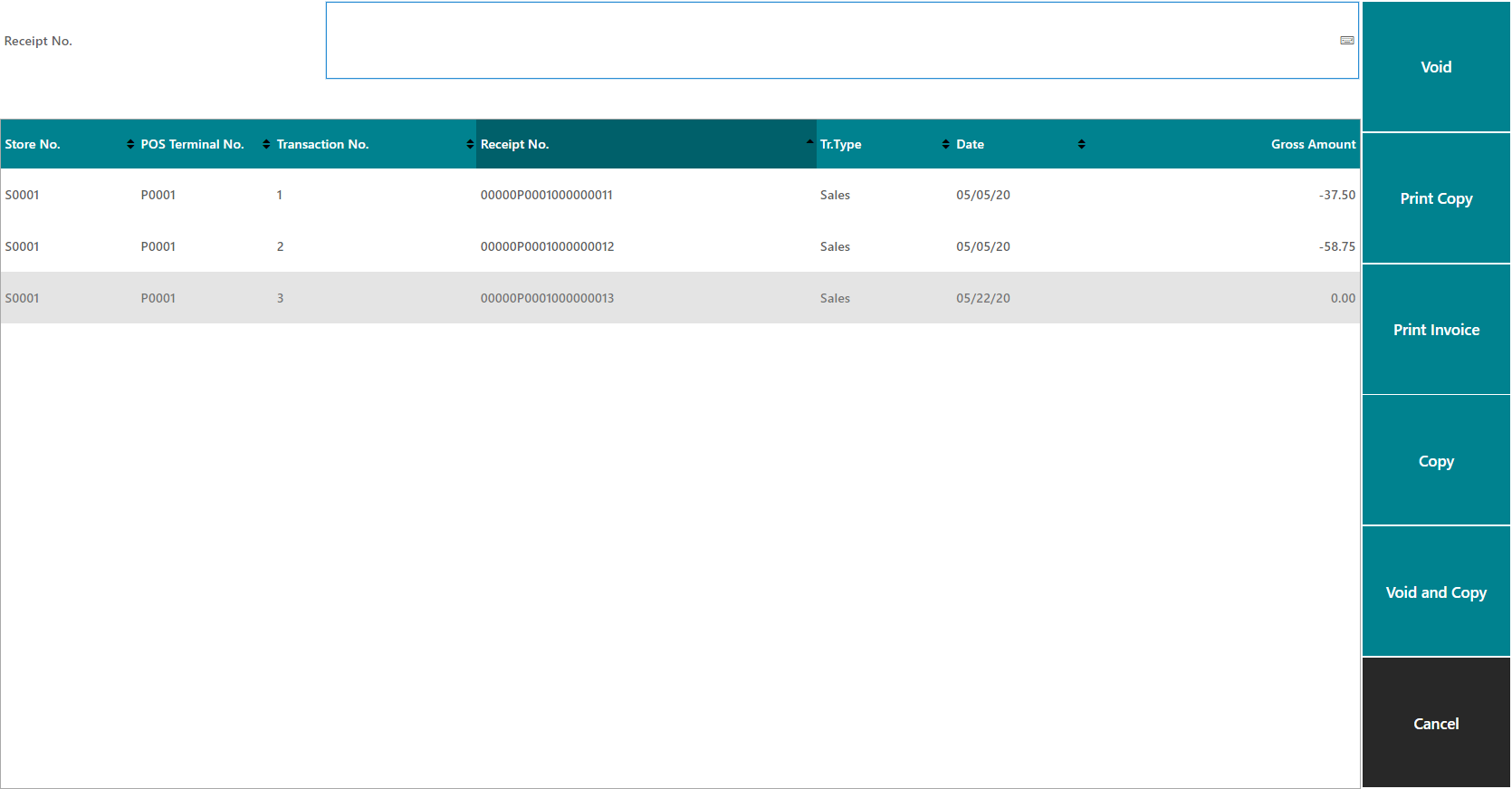
Task: Open the on-screen keyboard icon in Receipt field
Action: click(1346, 41)
